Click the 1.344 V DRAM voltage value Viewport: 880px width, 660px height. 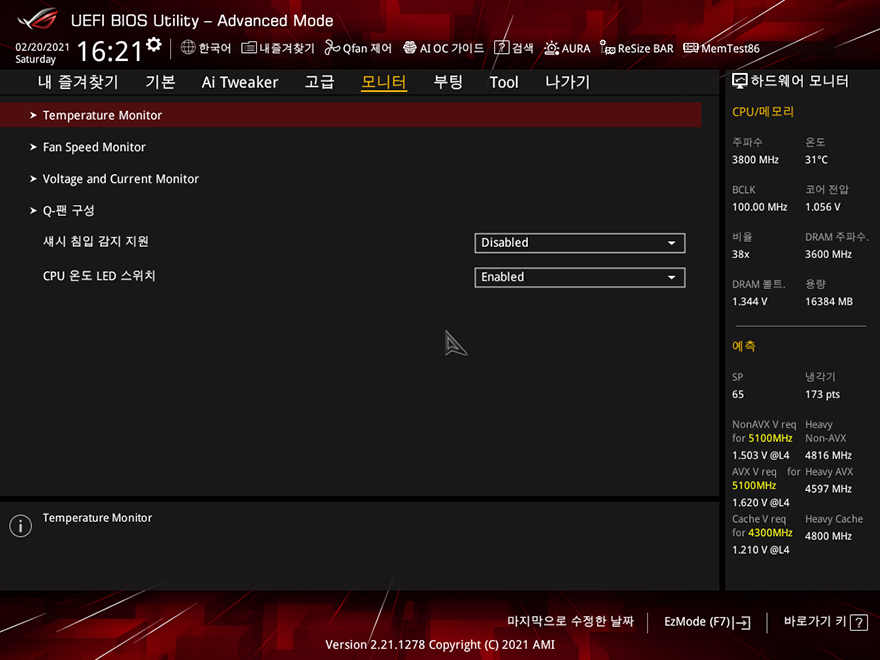point(749,301)
